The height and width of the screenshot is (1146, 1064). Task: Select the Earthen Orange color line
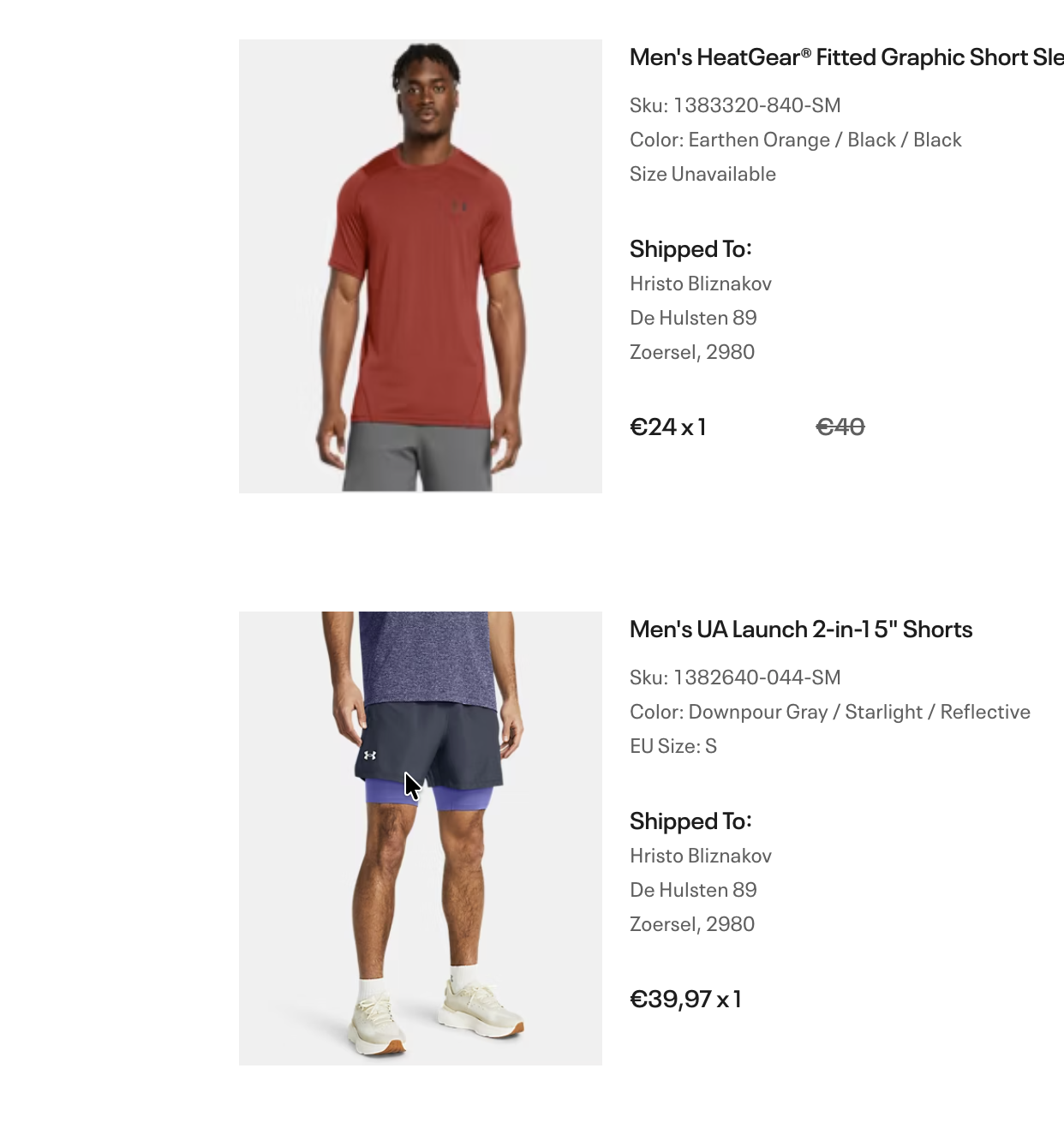[795, 140]
